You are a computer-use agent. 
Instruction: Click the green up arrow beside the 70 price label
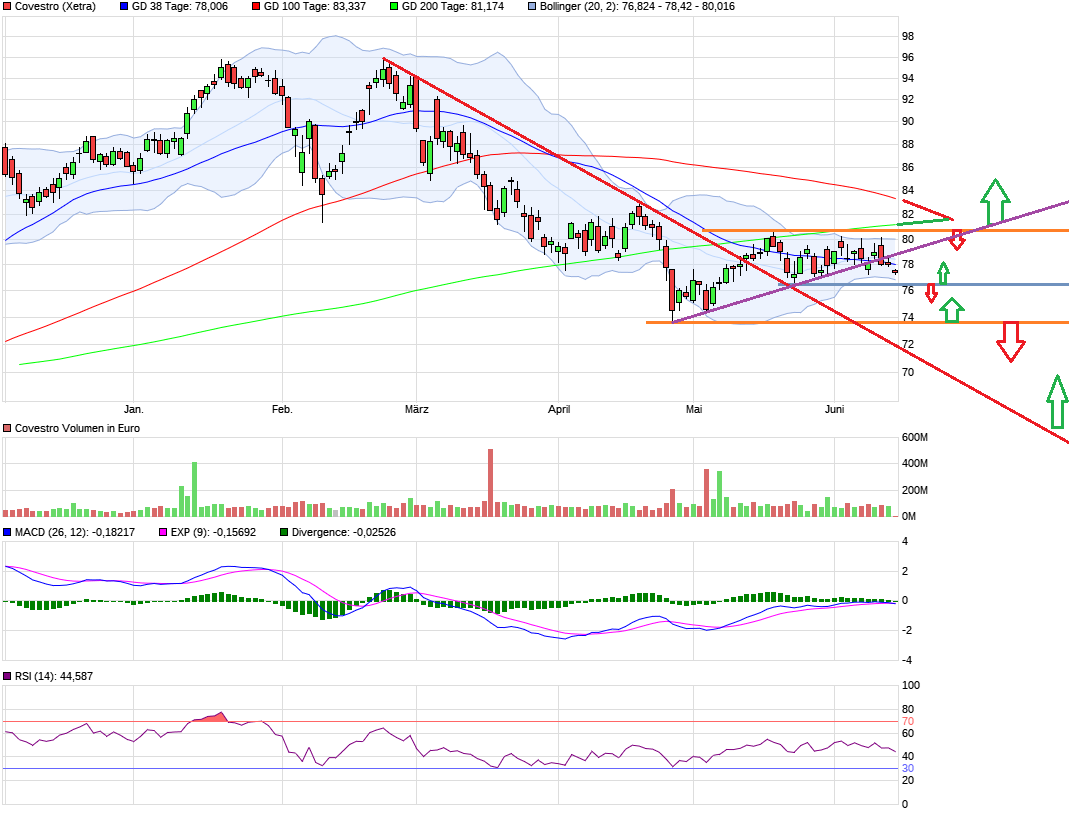1056,402
